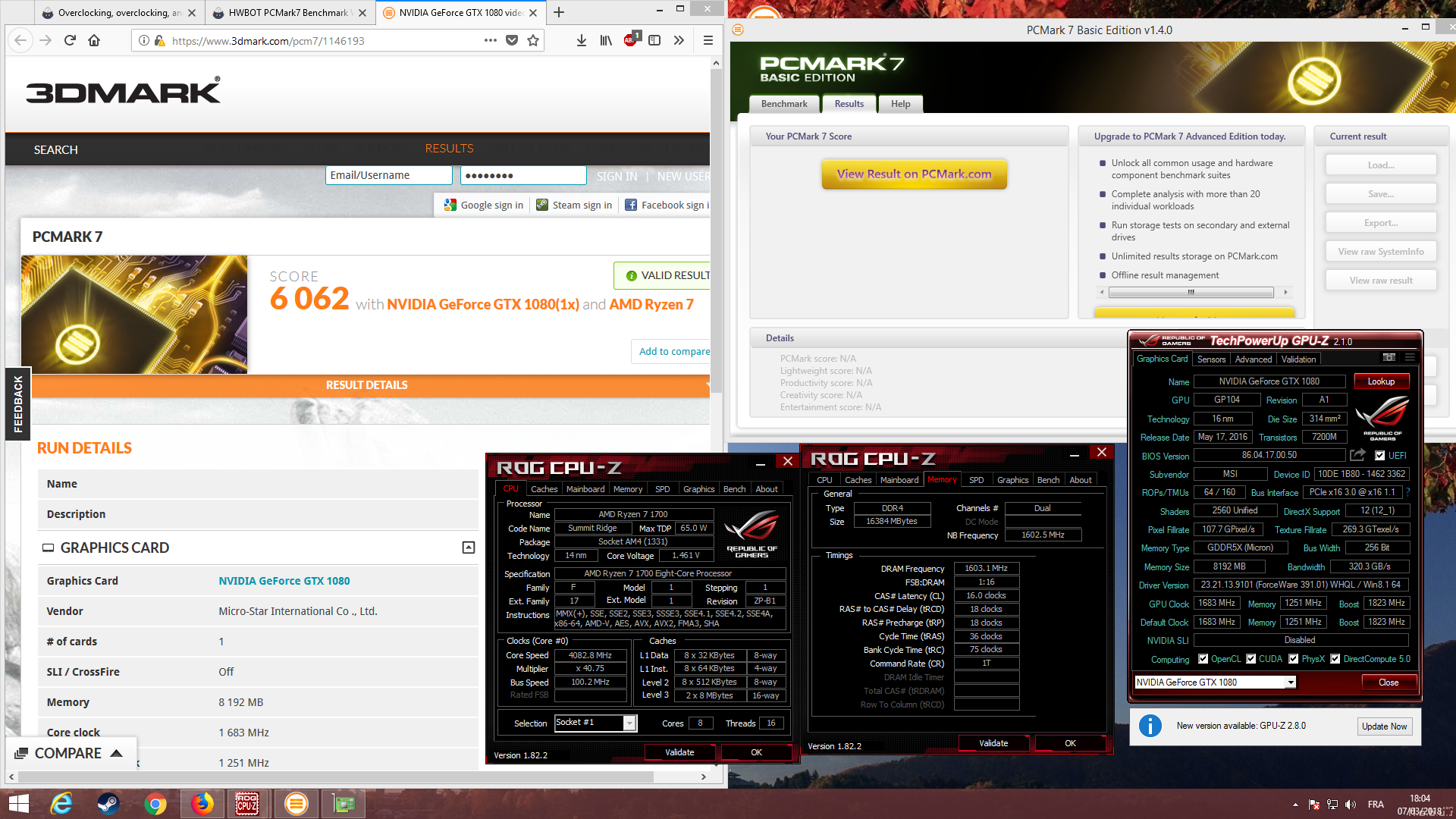The width and height of the screenshot is (1456, 819).
Task: Go to Firefox home page
Action: point(94,40)
